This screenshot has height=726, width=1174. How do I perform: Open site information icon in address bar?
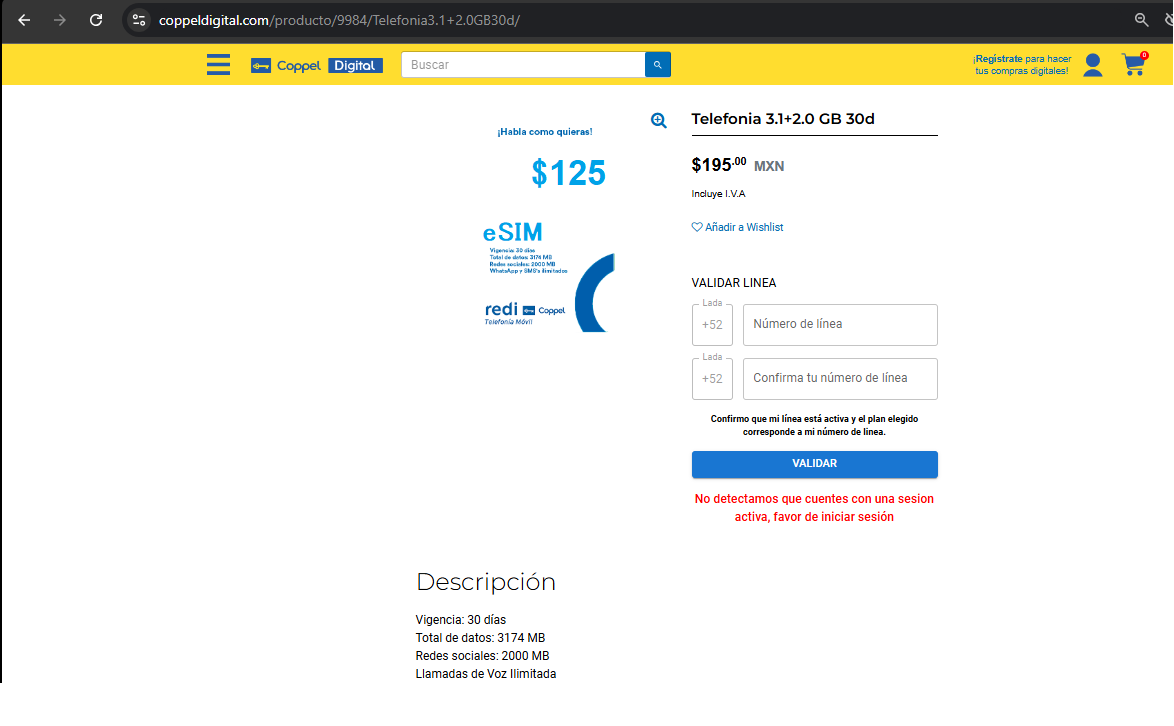pos(139,20)
